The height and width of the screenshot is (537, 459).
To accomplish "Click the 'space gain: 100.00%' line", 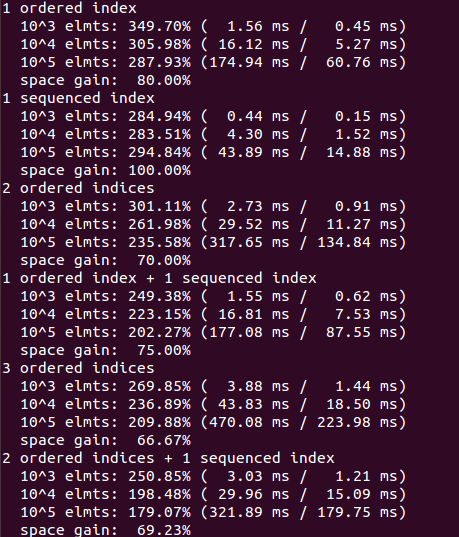I will [106, 171].
